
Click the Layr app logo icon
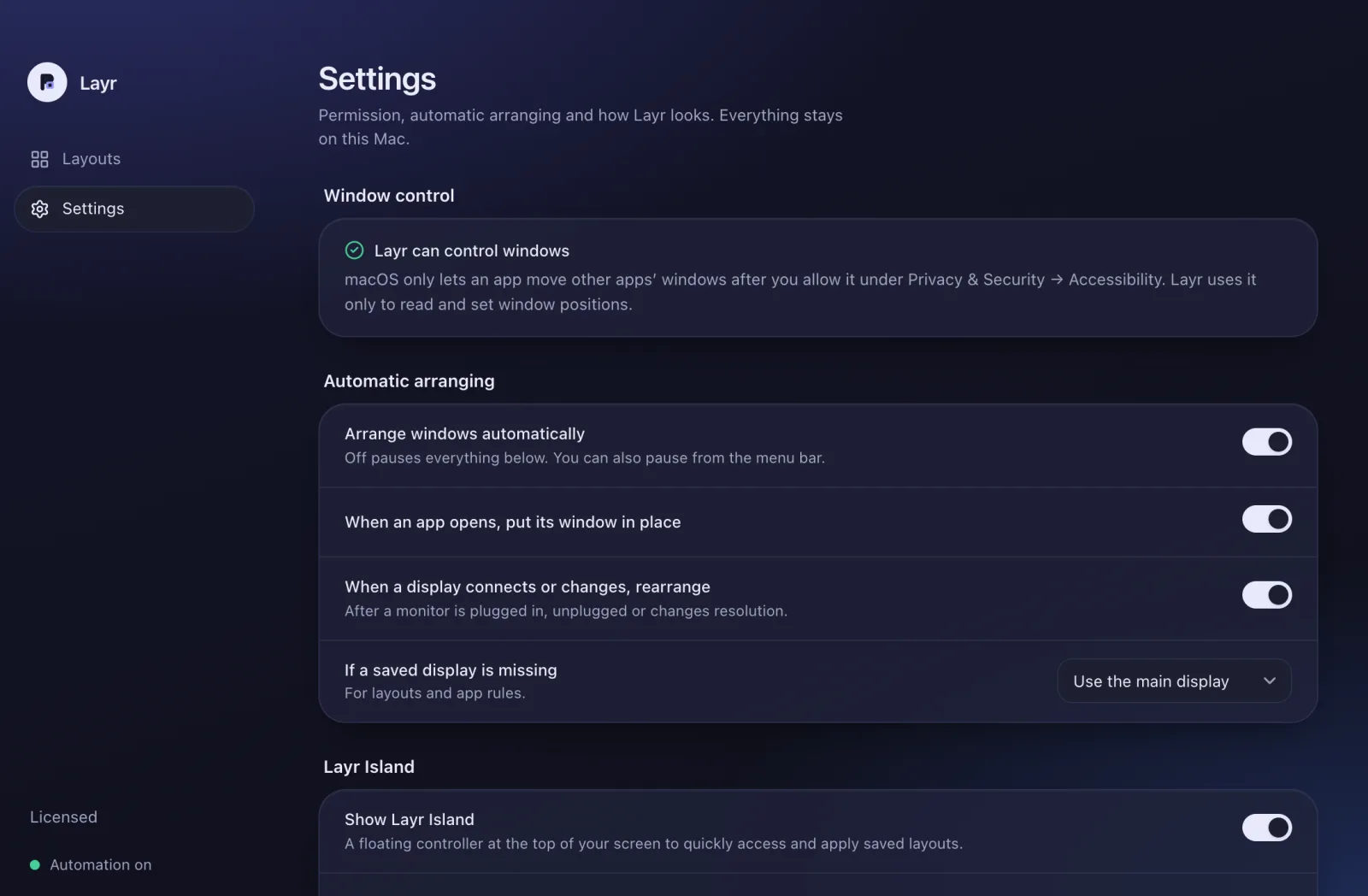(47, 82)
